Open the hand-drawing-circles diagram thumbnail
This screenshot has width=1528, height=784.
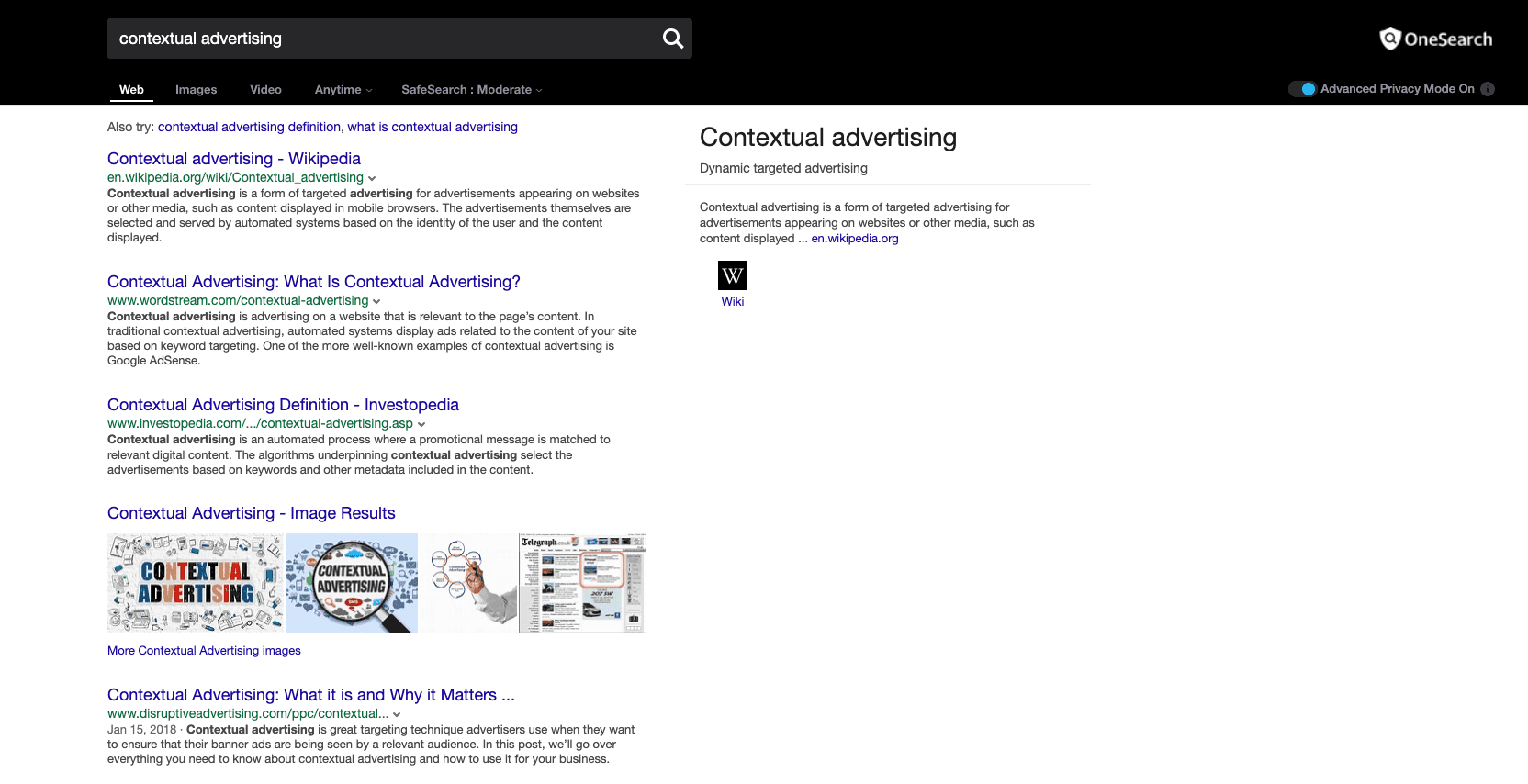(468, 583)
